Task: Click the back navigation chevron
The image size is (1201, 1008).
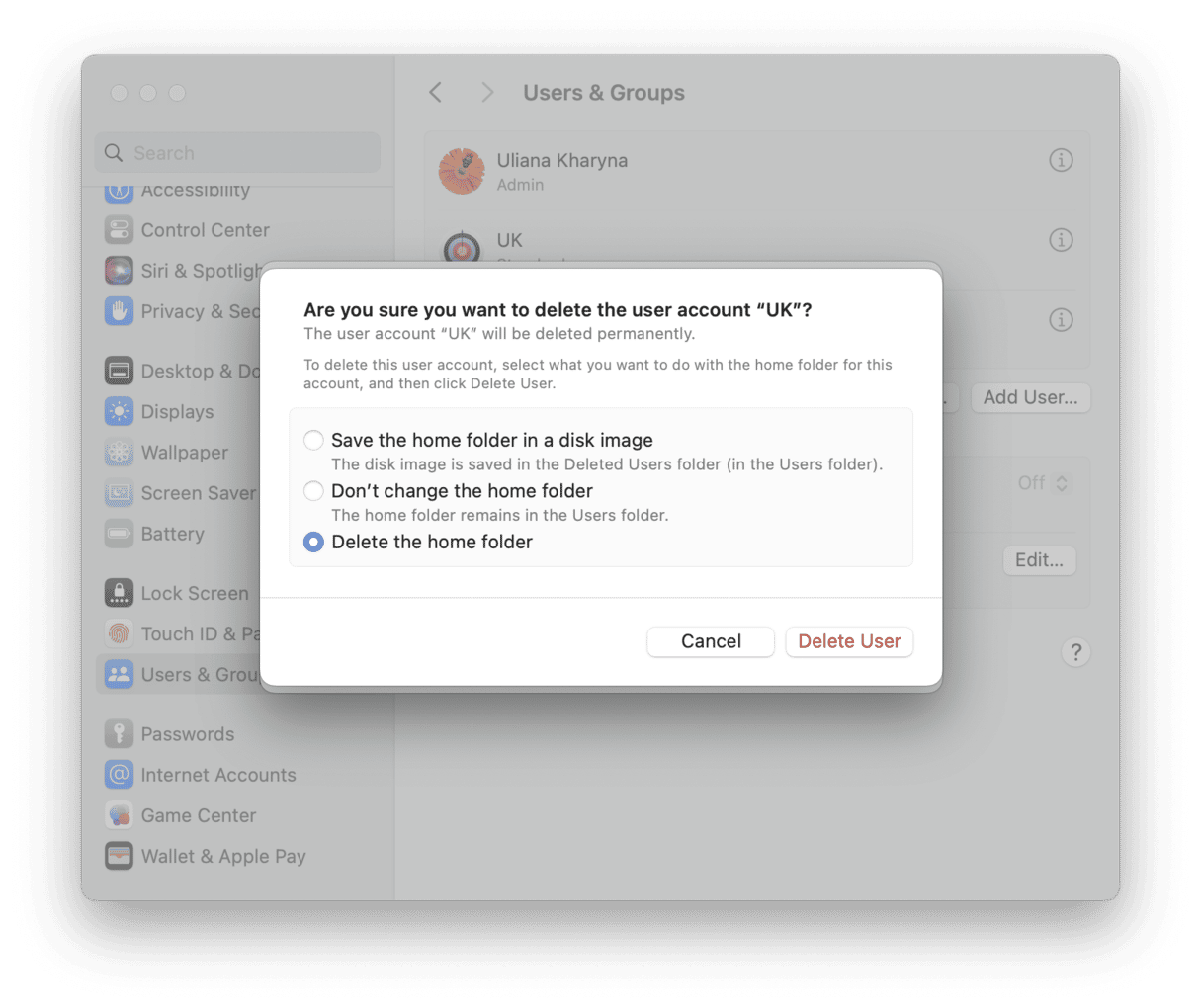Action: (435, 92)
